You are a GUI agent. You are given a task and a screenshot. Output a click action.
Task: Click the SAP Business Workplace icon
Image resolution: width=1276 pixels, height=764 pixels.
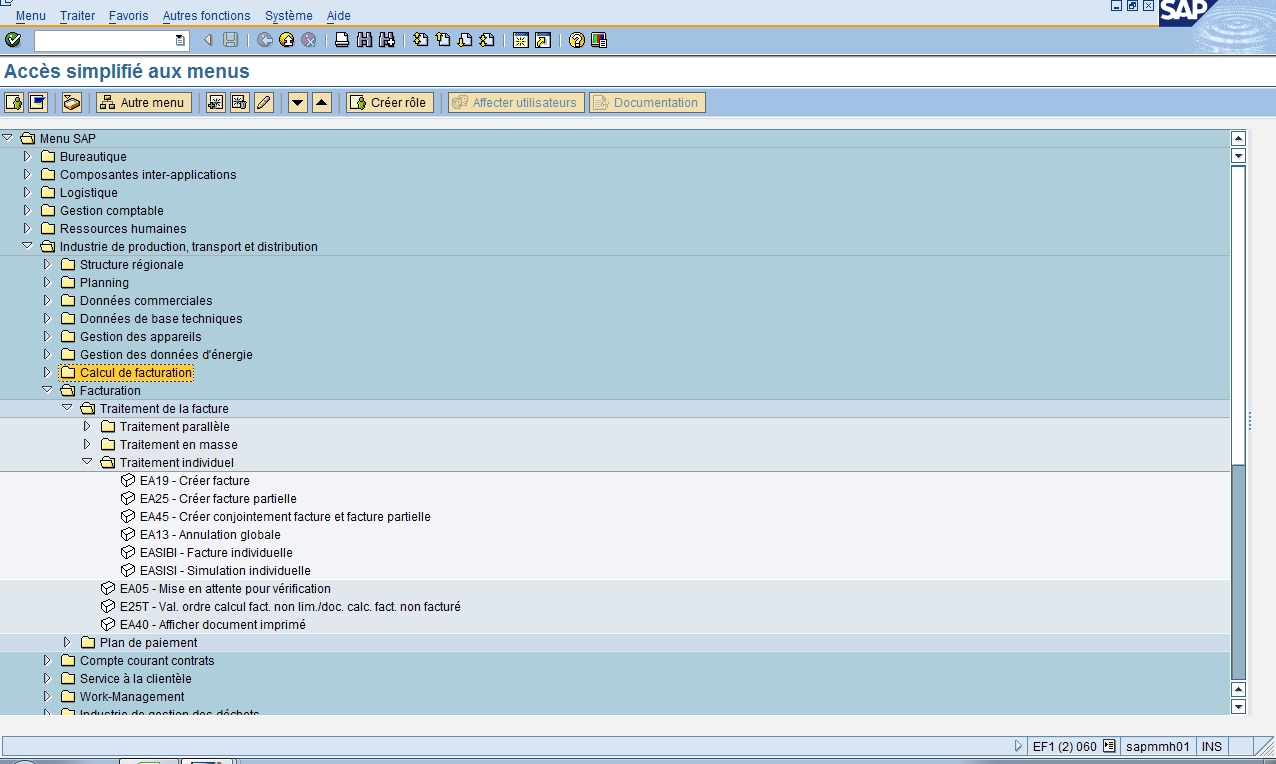click(72, 102)
